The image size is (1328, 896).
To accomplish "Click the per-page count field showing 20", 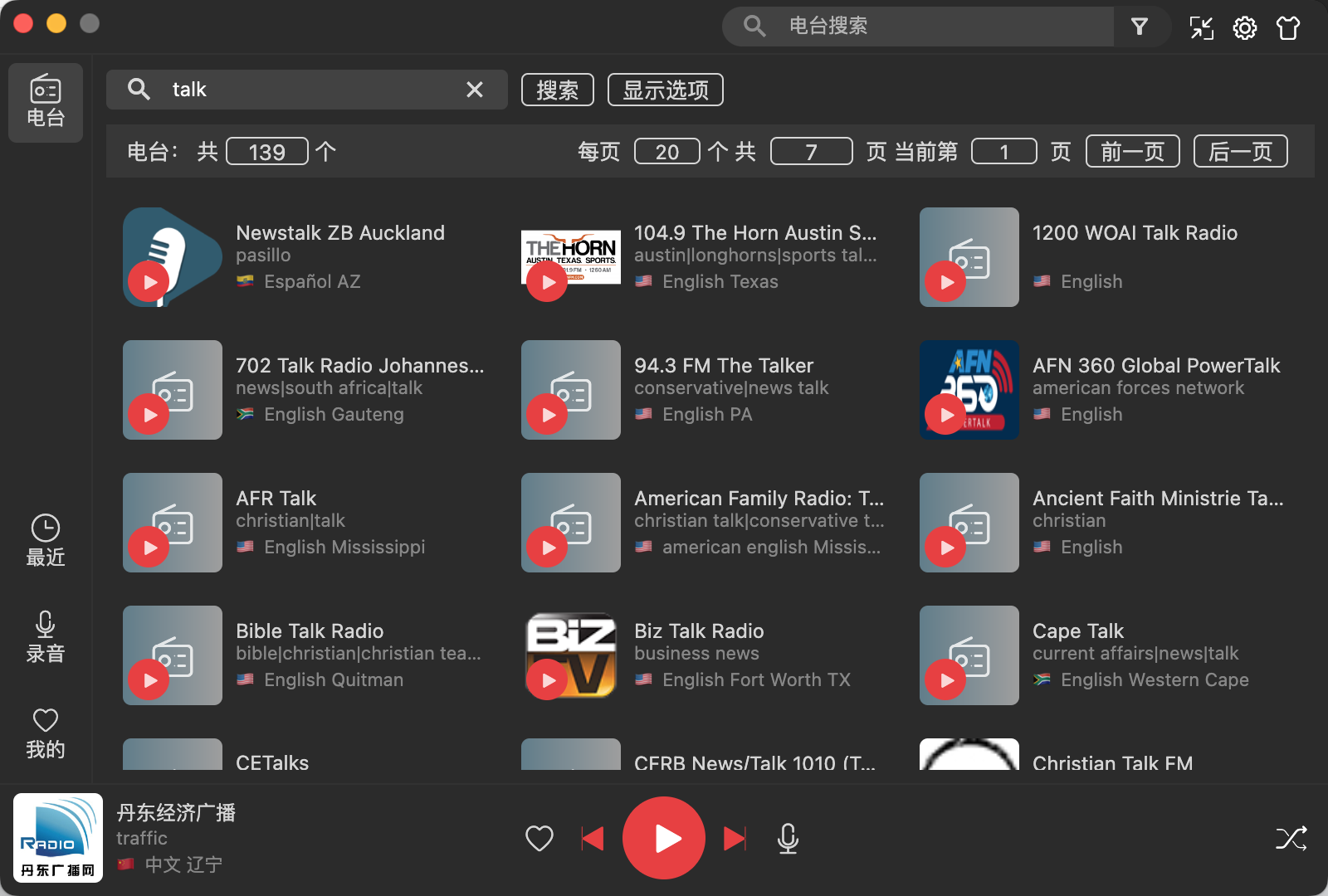I will (x=667, y=151).
